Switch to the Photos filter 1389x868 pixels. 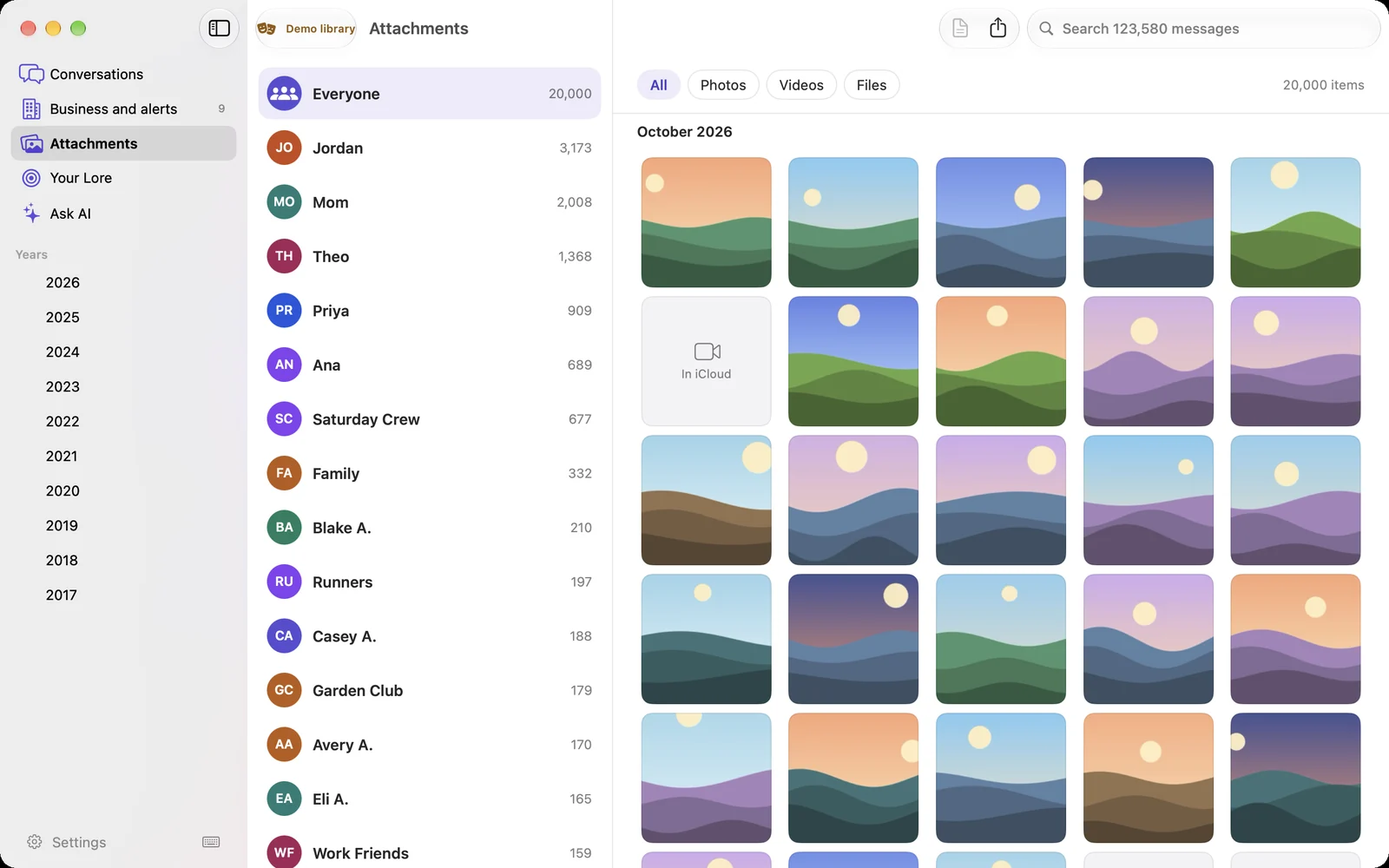pyautogui.click(x=723, y=85)
